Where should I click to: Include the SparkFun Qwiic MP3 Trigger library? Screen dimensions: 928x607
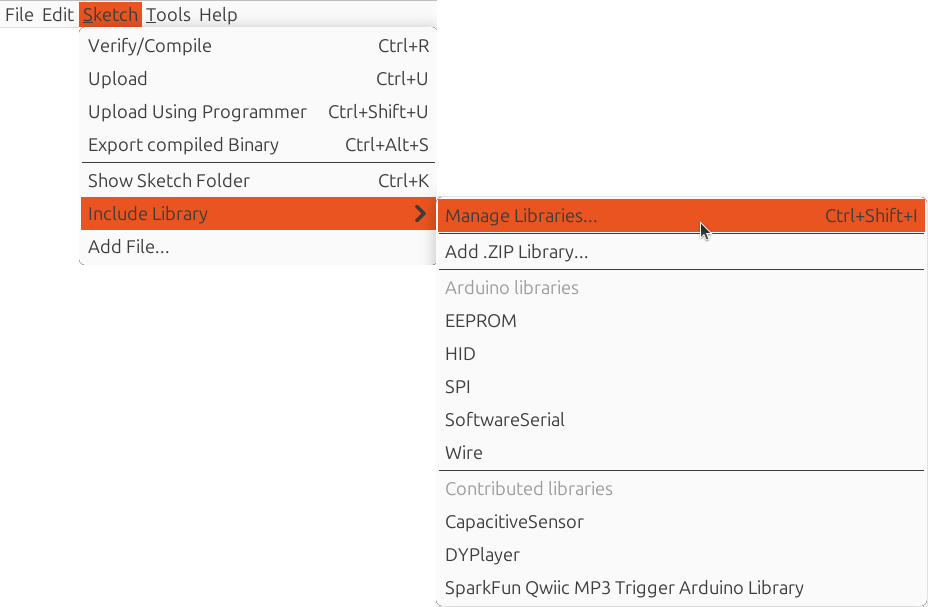624,588
